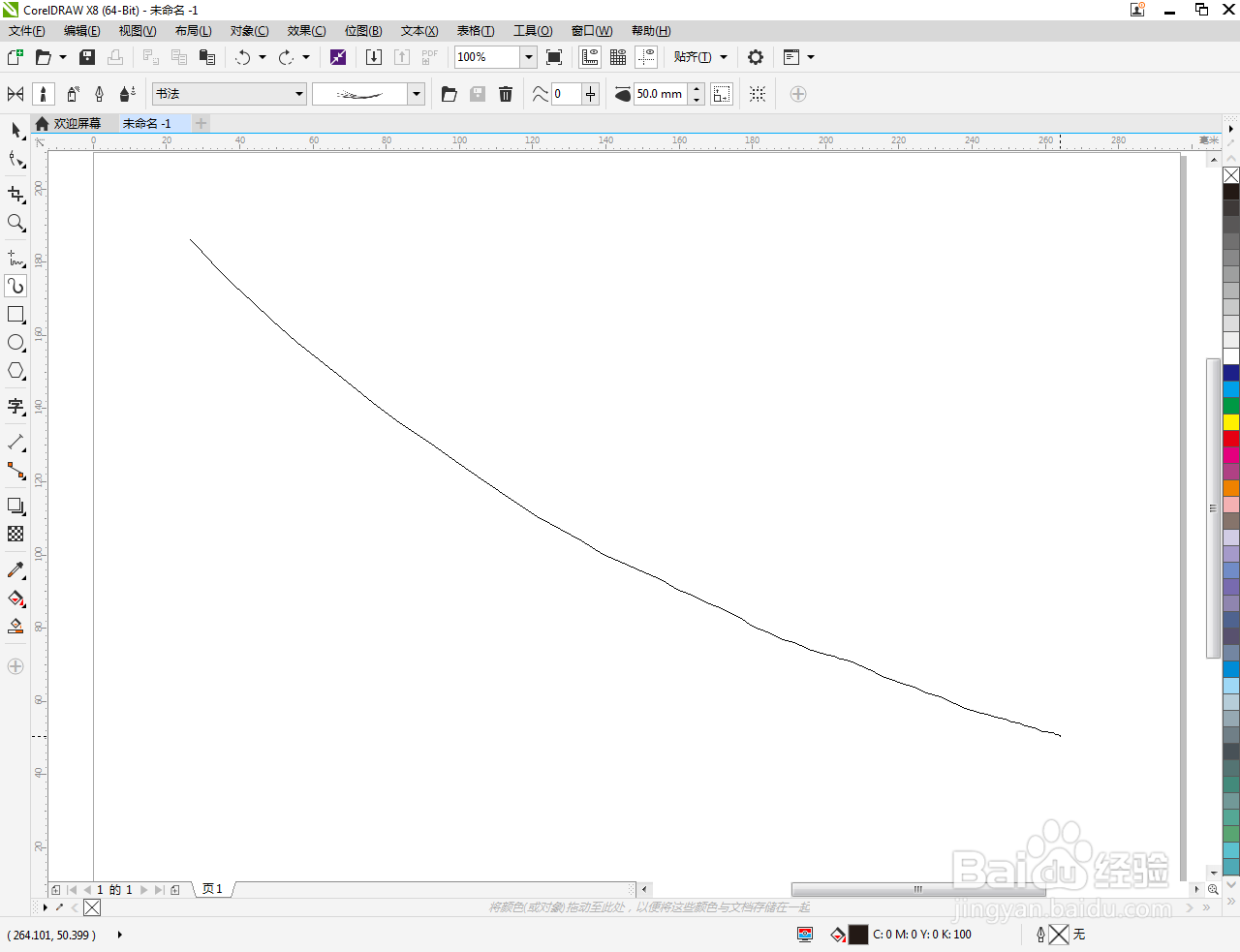1240x952 pixels.
Task: Expand the zoom level 100% dropdown
Action: click(529, 57)
